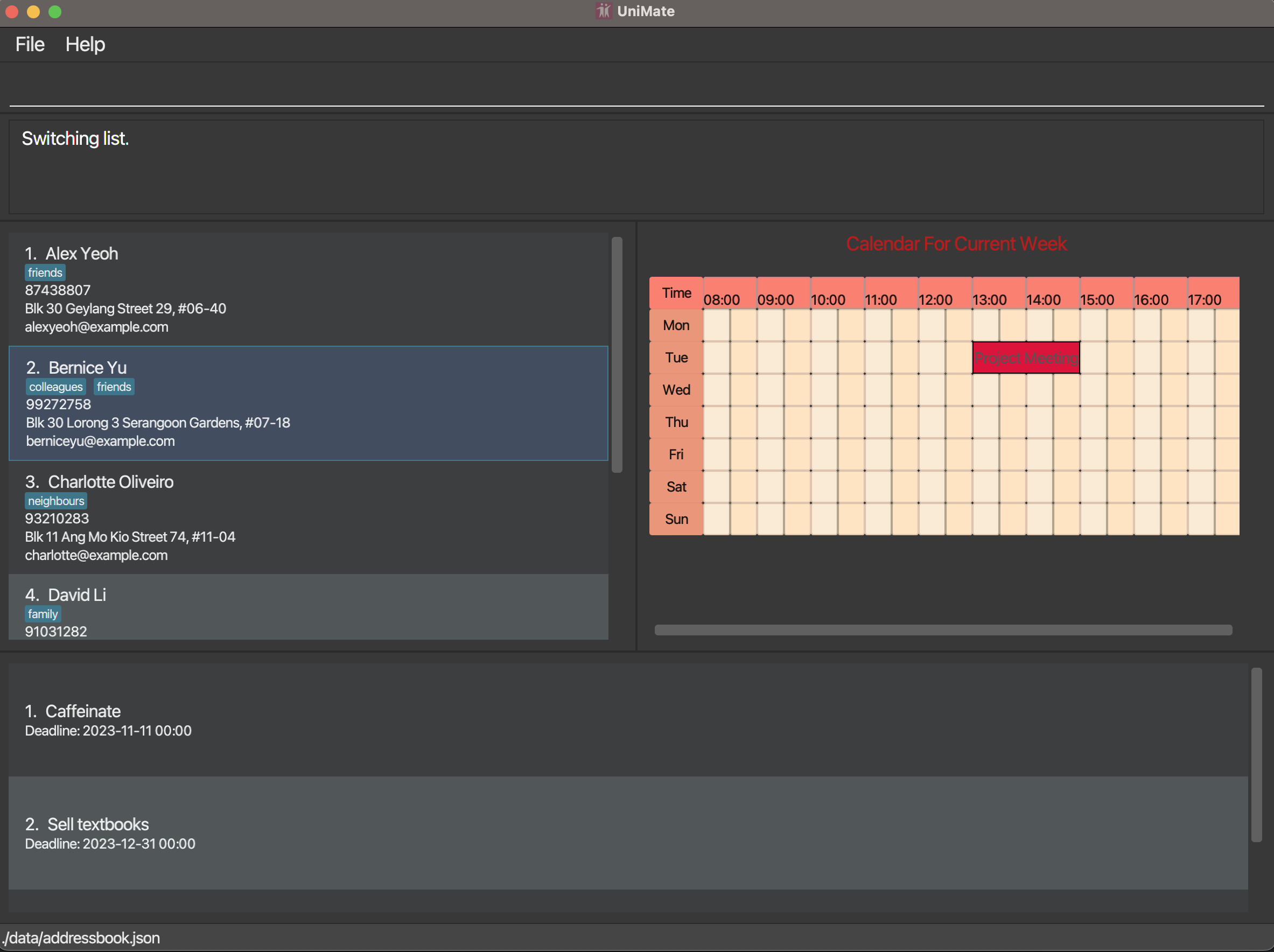Open the File menu

[x=30, y=44]
